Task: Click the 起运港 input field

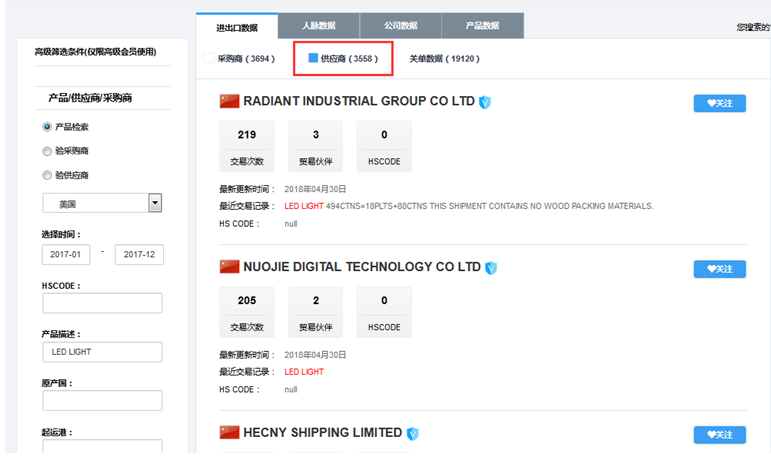Action: 102,446
